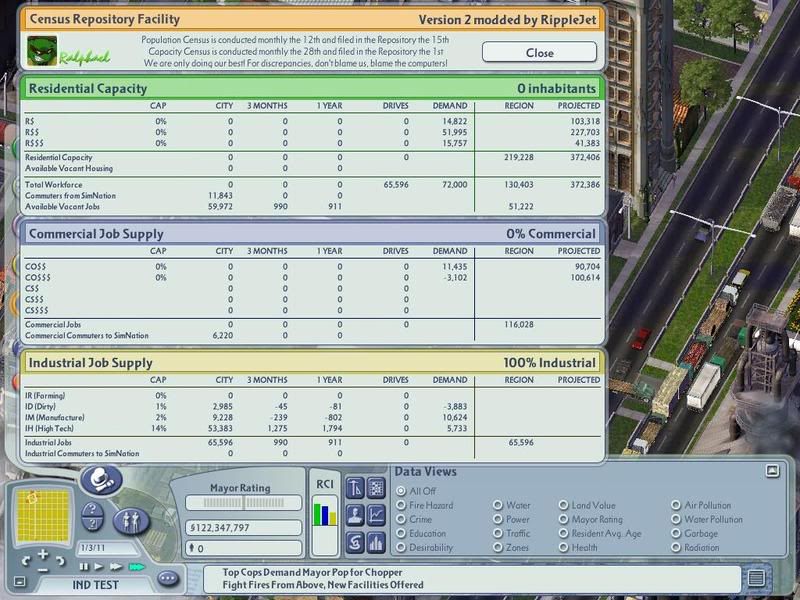Open the Advisors bust icon

tap(355, 515)
